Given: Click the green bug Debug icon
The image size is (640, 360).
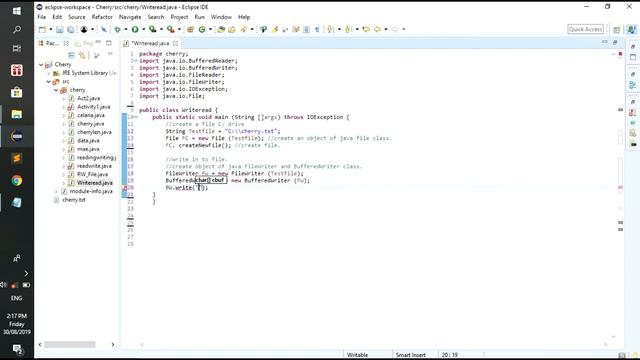Looking at the screenshot, I should pos(118,29).
